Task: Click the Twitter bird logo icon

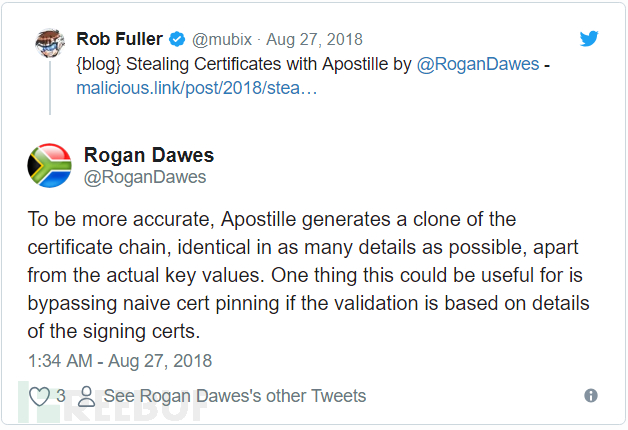Action: tap(590, 39)
